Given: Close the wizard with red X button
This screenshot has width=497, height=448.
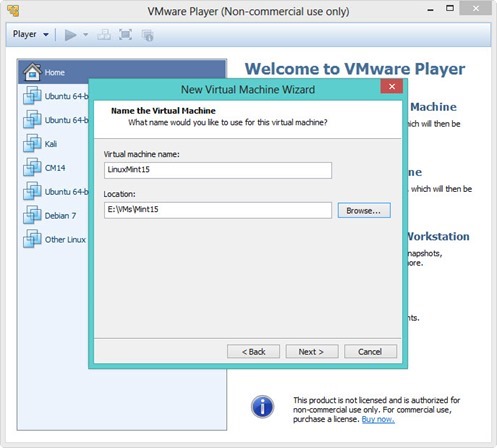Looking at the screenshot, I should (x=392, y=87).
